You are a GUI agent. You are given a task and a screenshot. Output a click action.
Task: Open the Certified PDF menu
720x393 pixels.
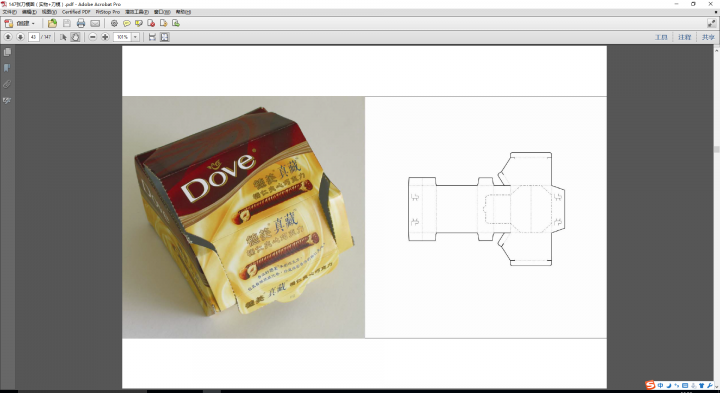76,12
